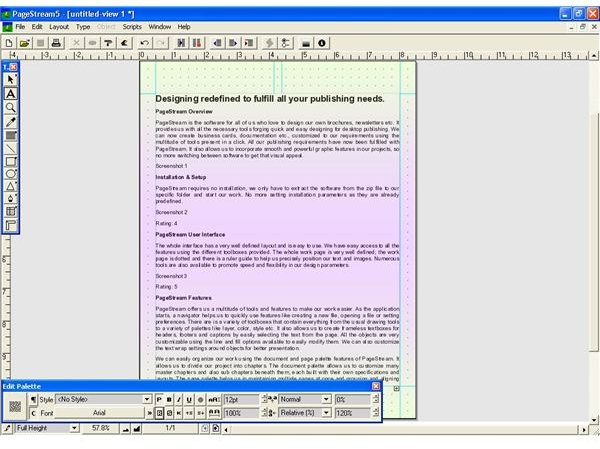600x449 pixels.
Task: Click the Open folder toolbar icon
Action: 24,43
